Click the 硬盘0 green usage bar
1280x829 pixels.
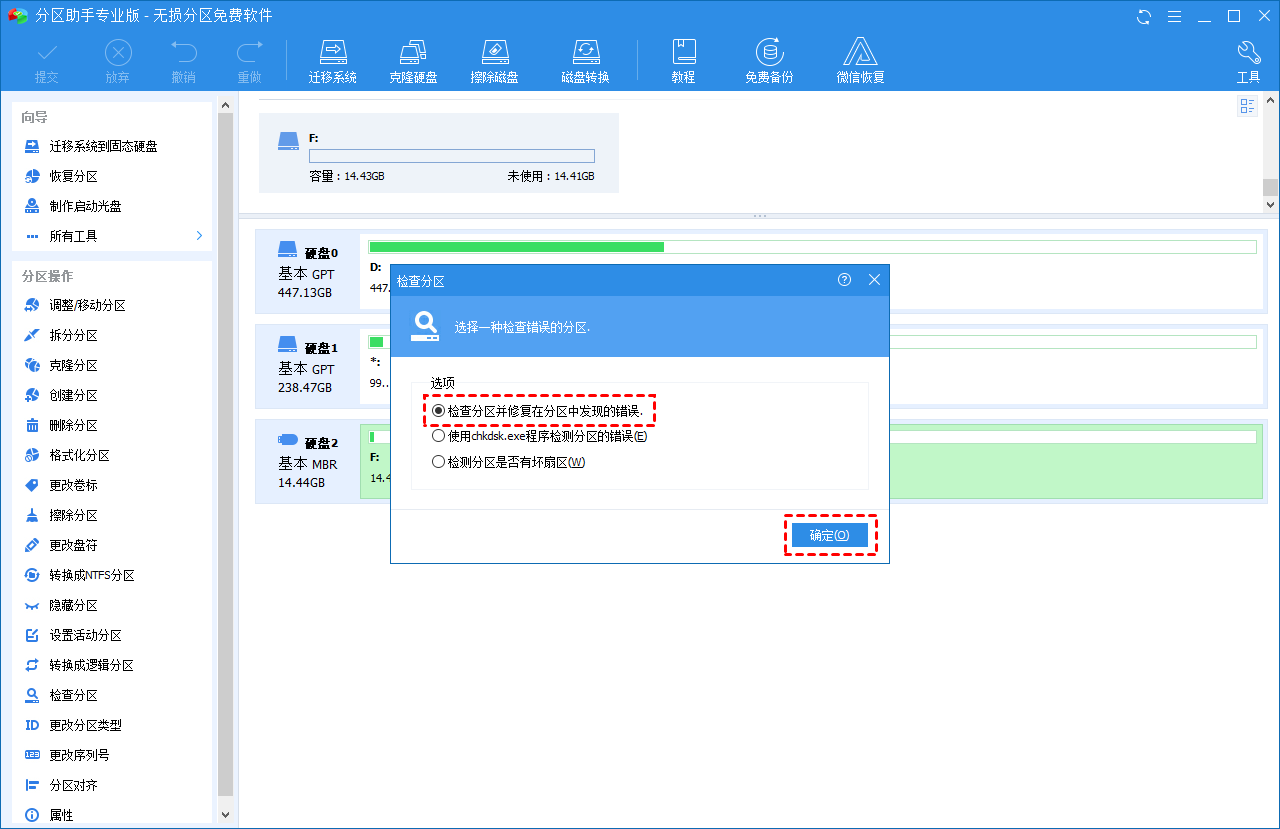516,247
